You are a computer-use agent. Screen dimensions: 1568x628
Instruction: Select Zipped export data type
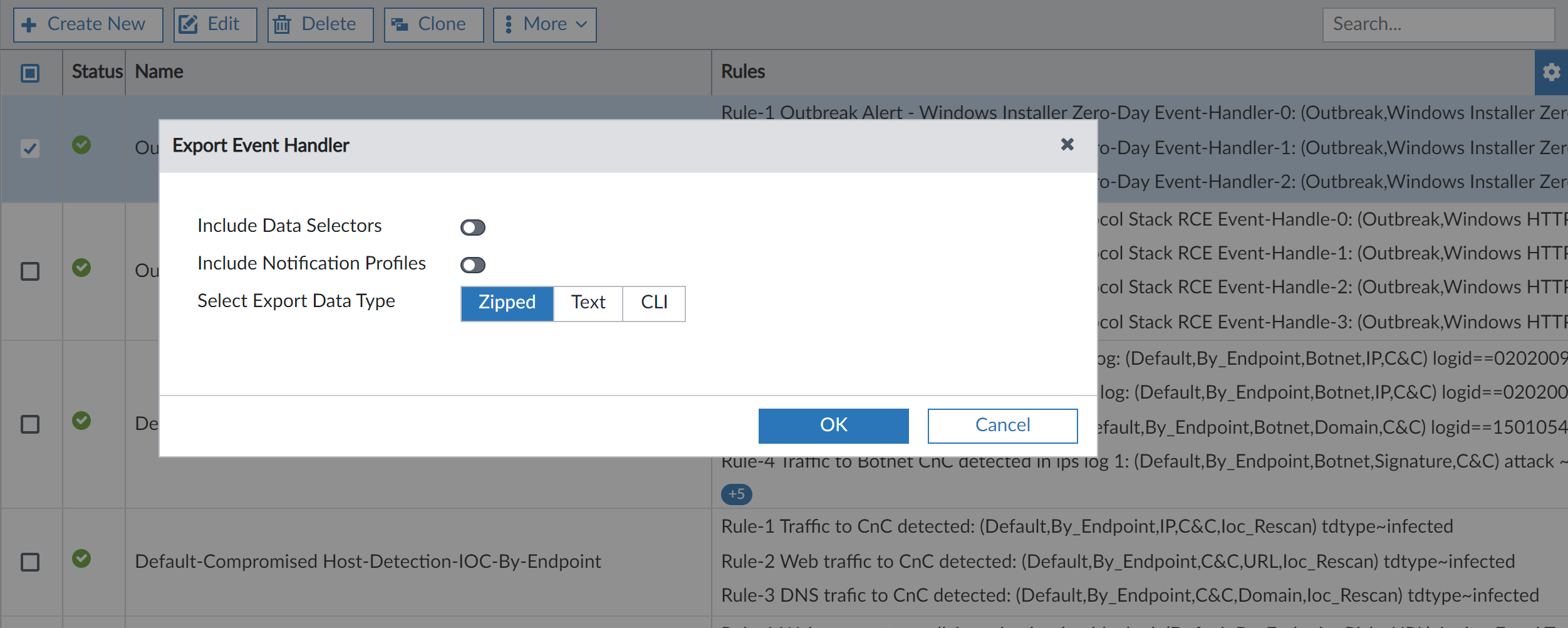507,303
